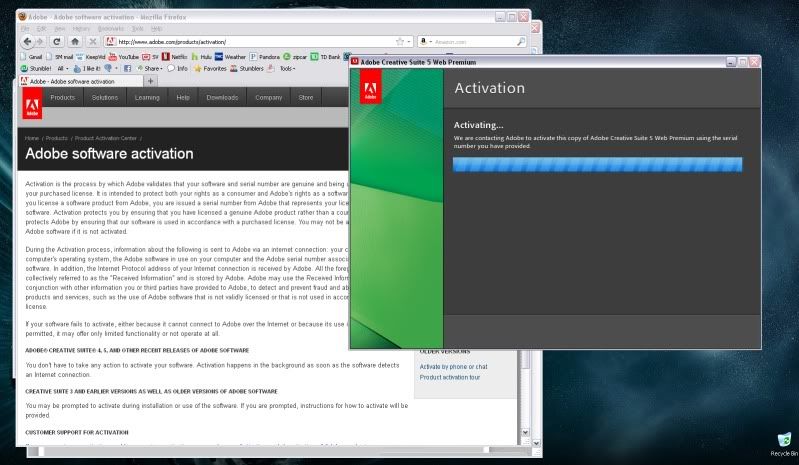799x465 pixels.
Task: Click the Adobe logo in activation dialog
Action: coord(370,86)
